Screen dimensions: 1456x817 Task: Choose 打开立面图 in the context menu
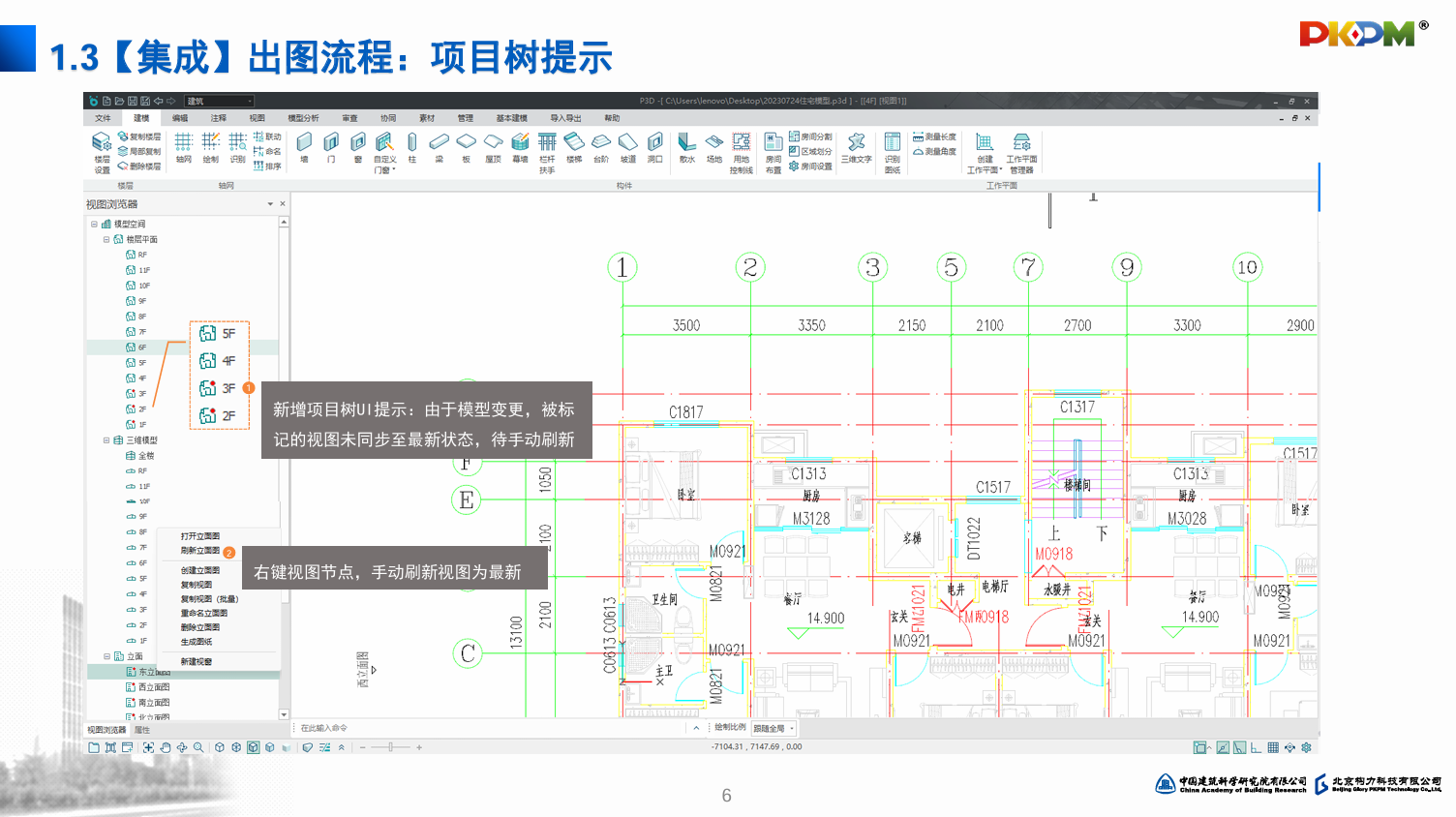point(200,536)
